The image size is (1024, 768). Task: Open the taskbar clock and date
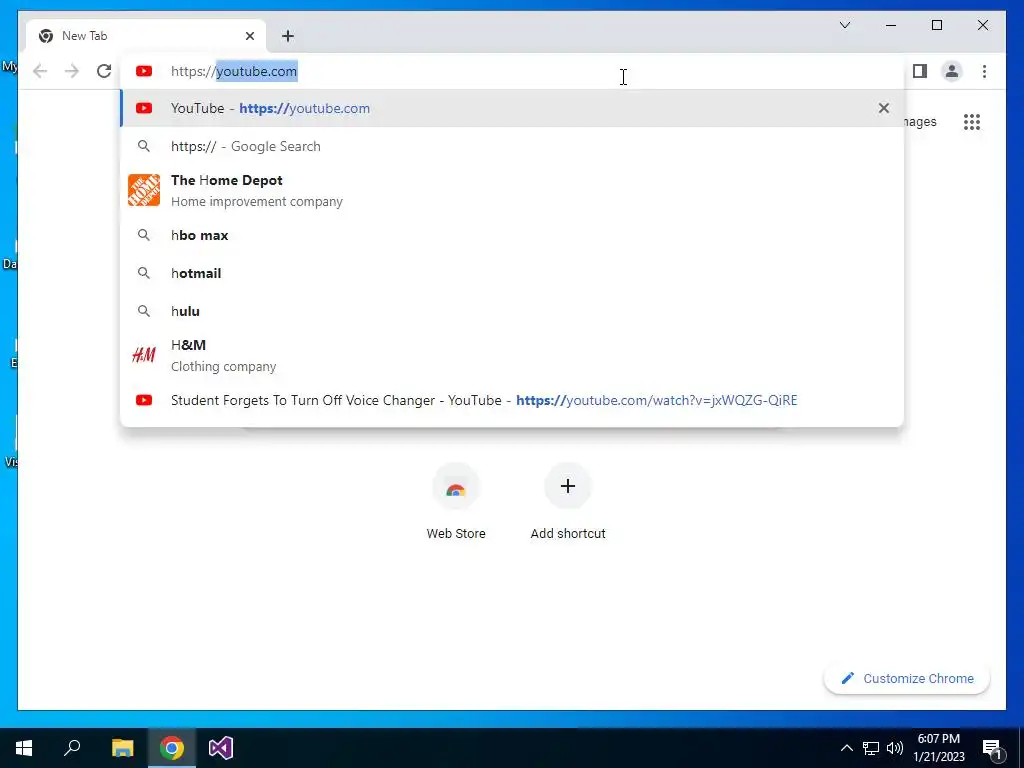pos(938,748)
